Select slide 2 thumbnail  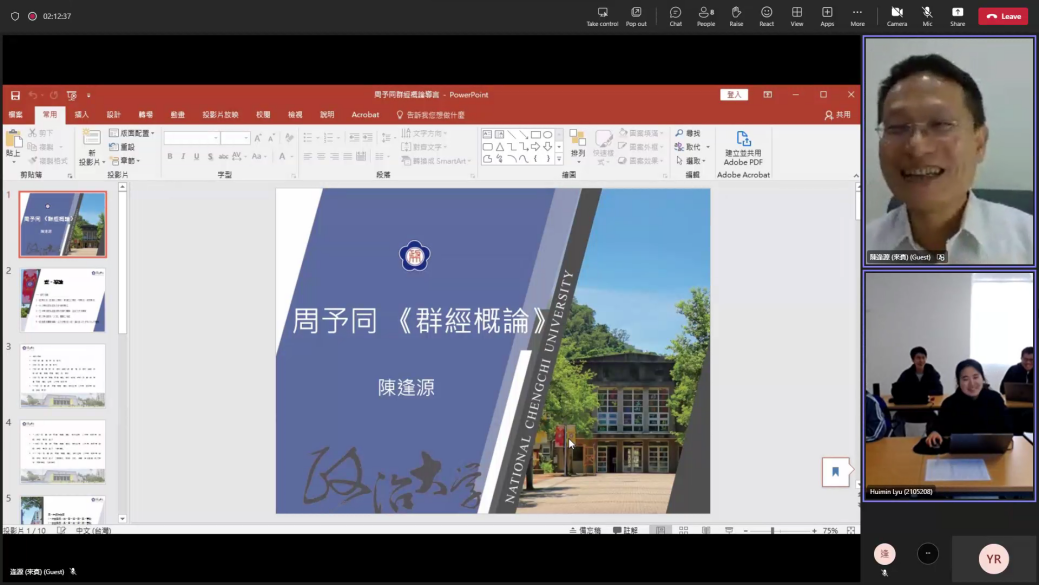click(63, 300)
